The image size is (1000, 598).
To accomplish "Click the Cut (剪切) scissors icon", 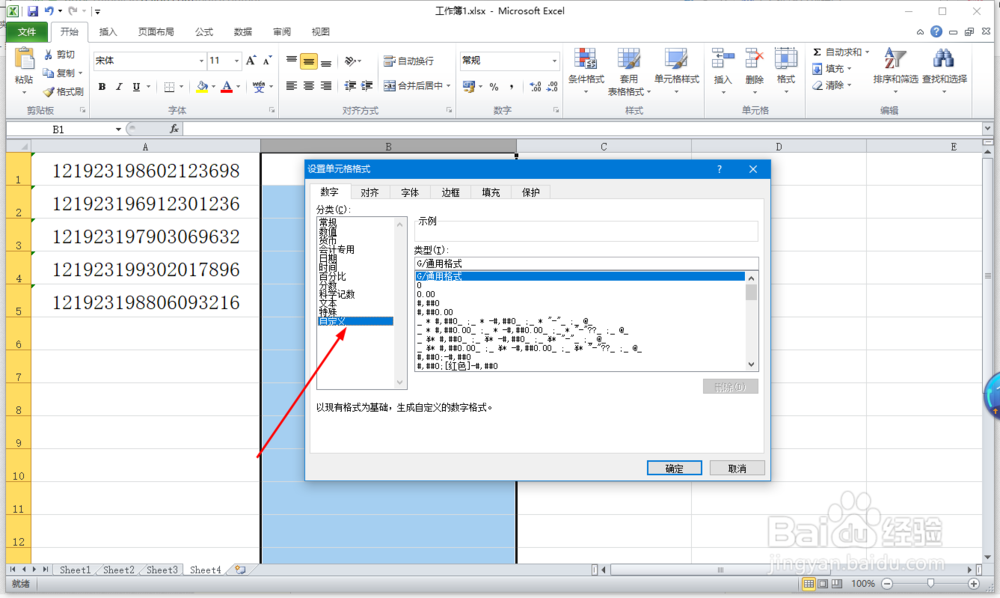I will click(48, 55).
